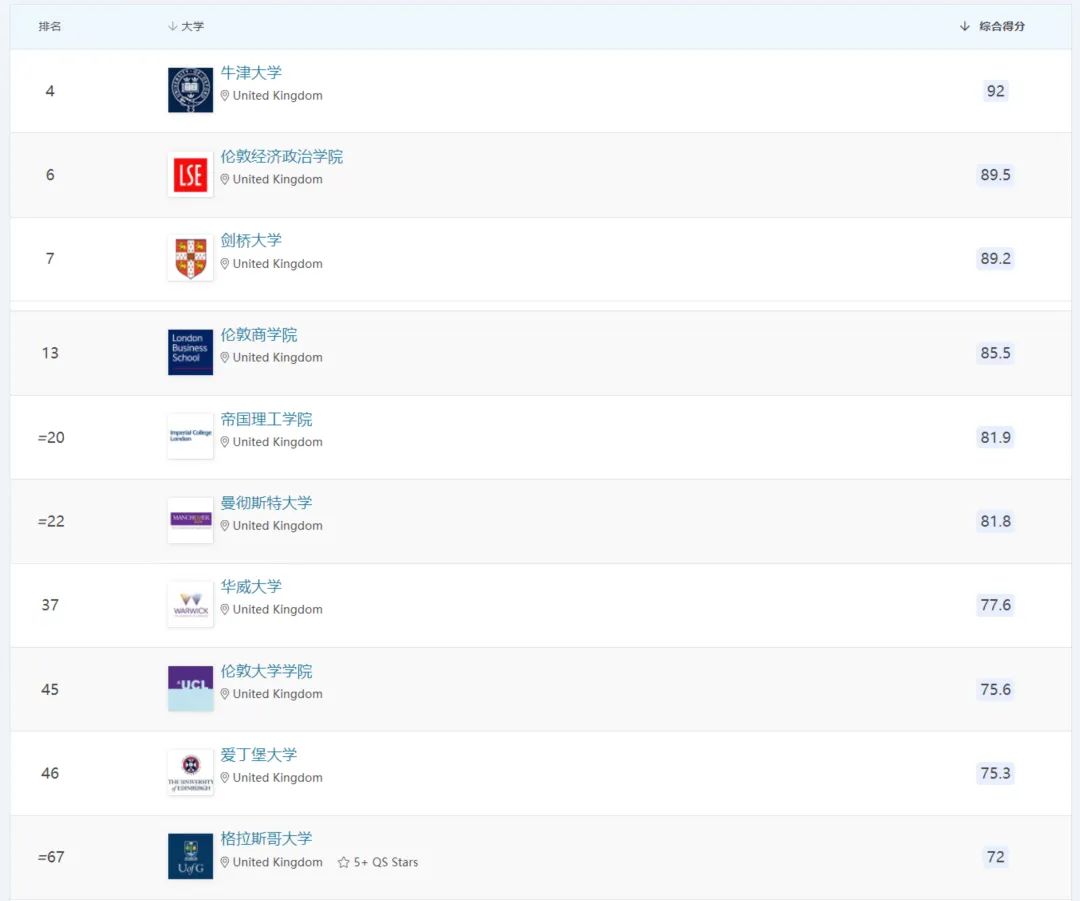Click the score 85.5 cell
Viewport: 1080px width, 901px height.
click(995, 353)
